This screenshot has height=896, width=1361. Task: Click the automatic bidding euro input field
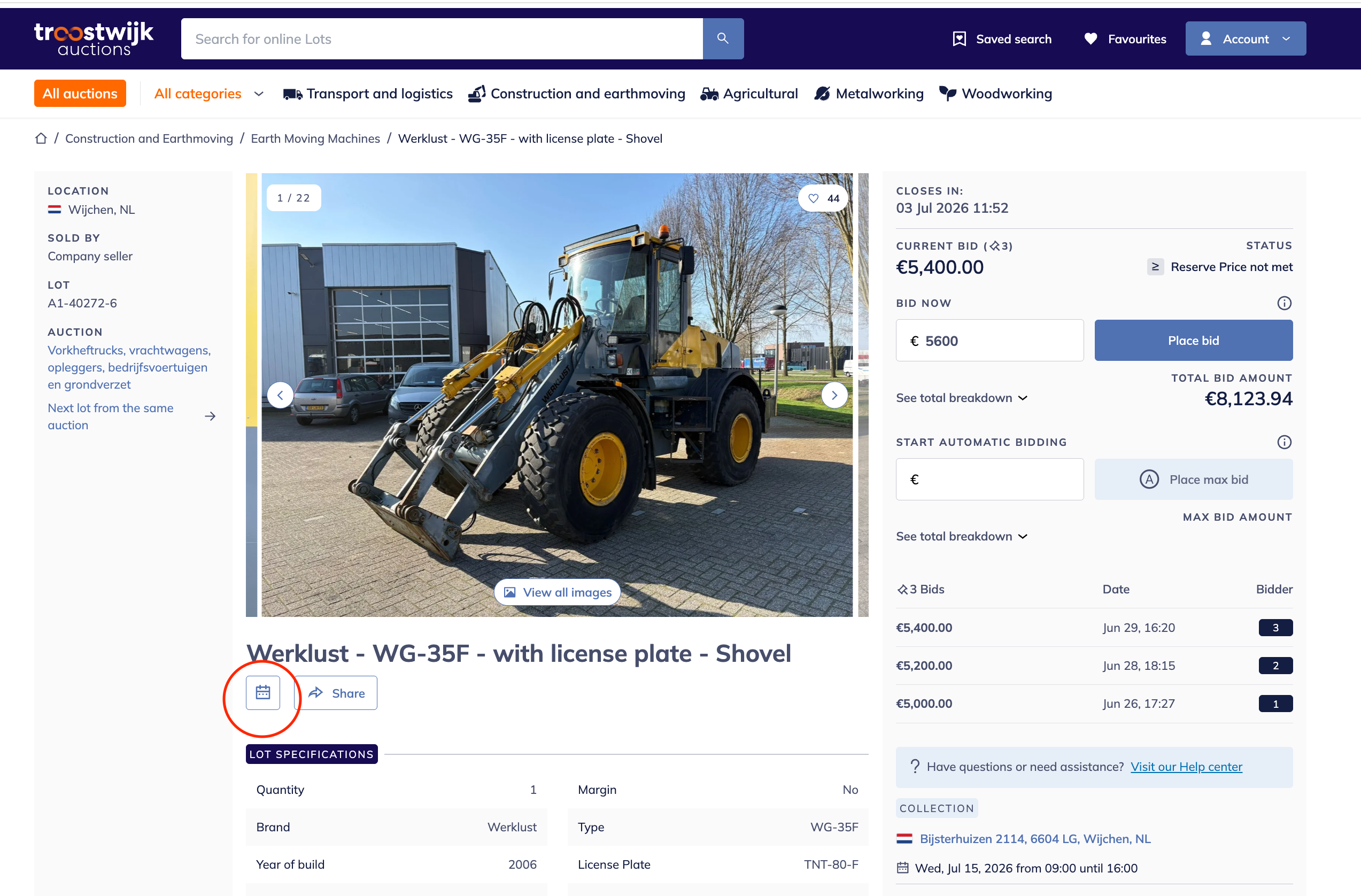[x=989, y=479]
